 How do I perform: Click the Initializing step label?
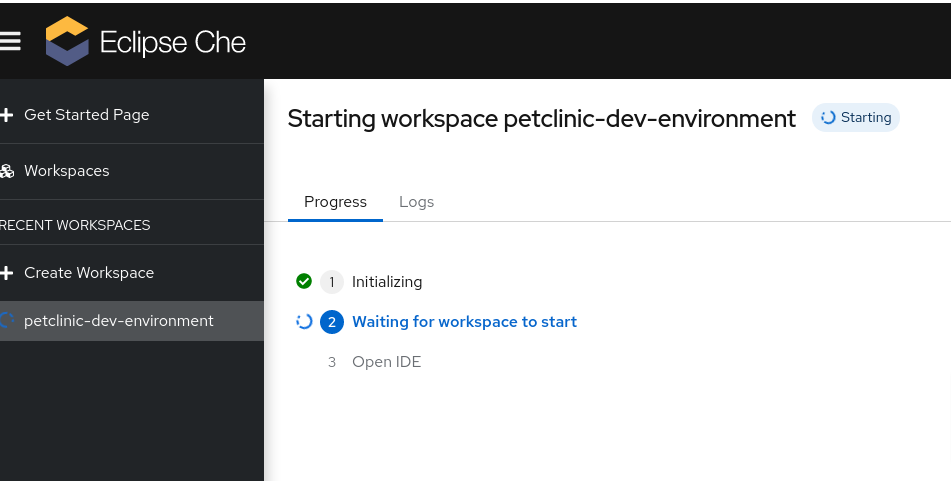[x=387, y=282]
